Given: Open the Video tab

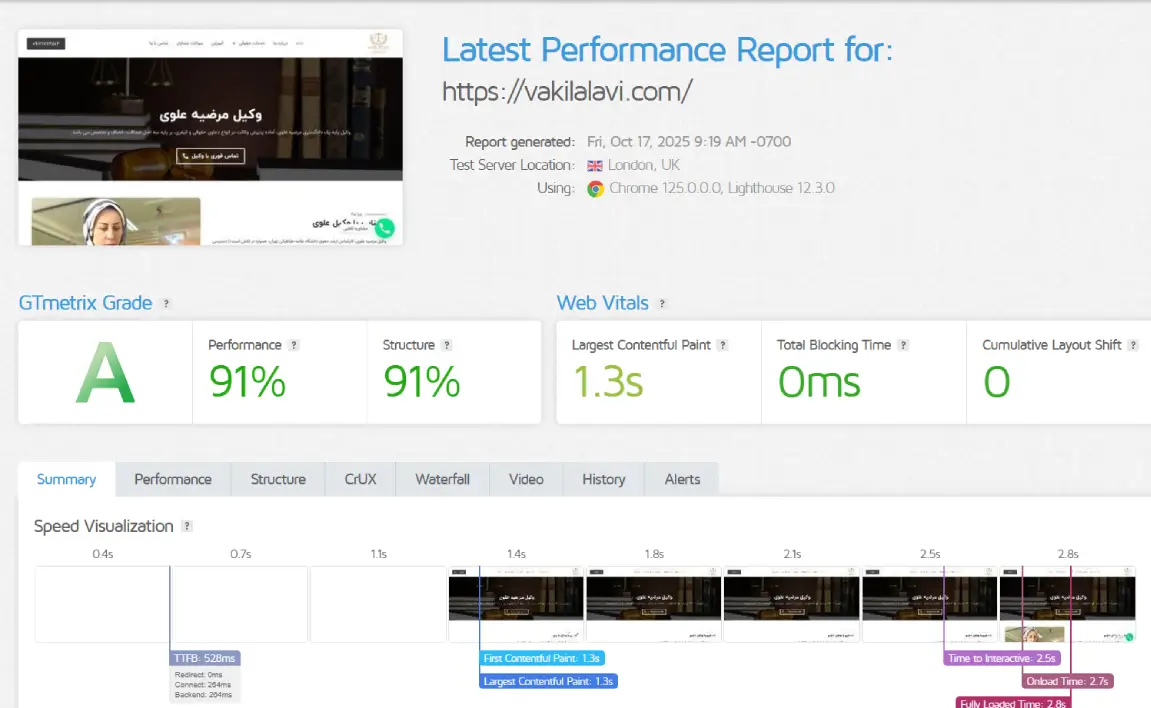Looking at the screenshot, I should 526,479.
